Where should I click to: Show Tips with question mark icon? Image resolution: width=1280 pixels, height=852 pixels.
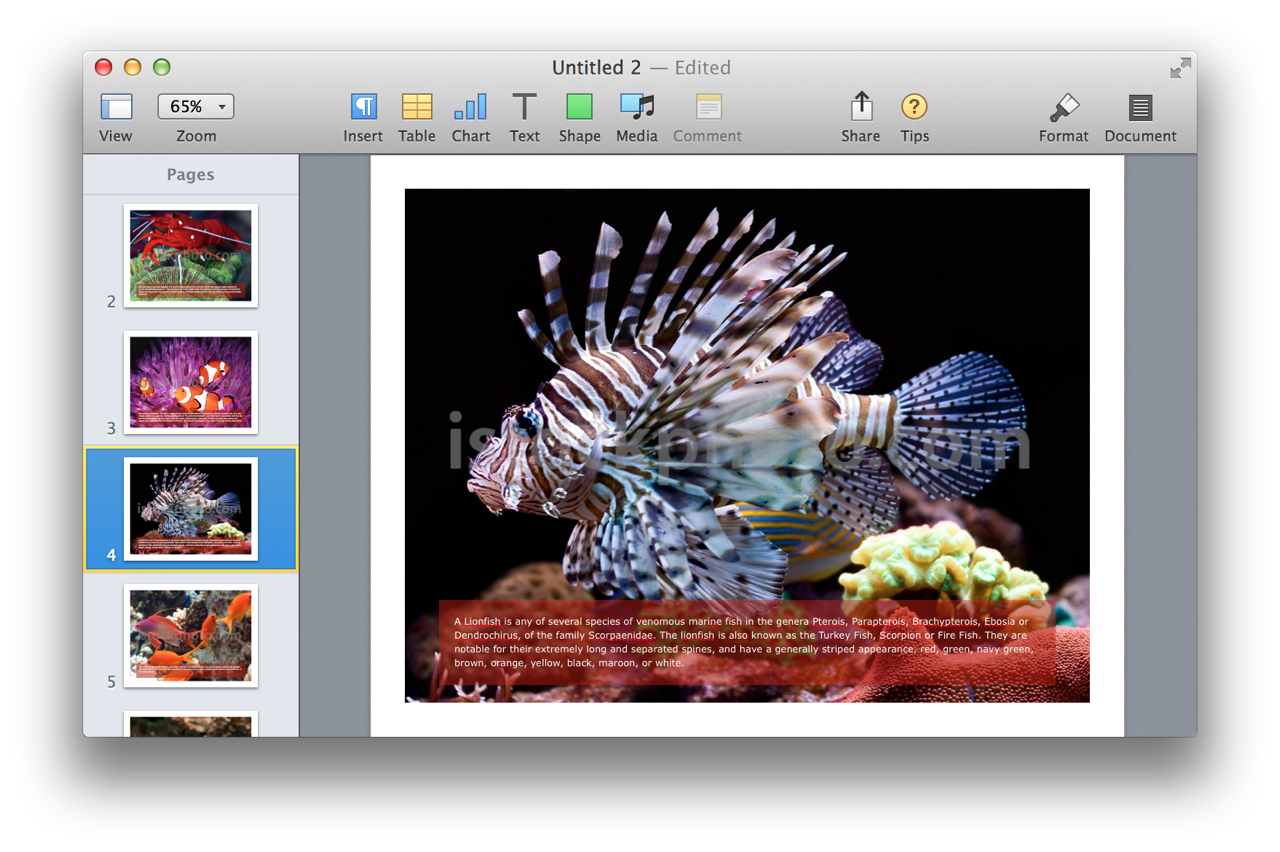pyautogui.click(x=914, y=106)
